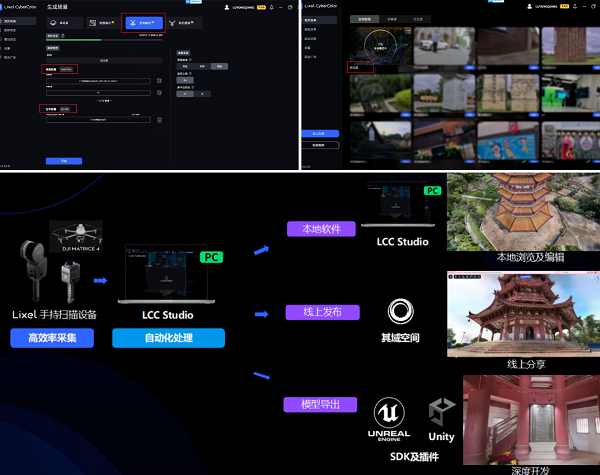This screenshot has width=600, height=475.
Task: Open the highlighted first sidebar item in gallery window
Action: (319, 20)
